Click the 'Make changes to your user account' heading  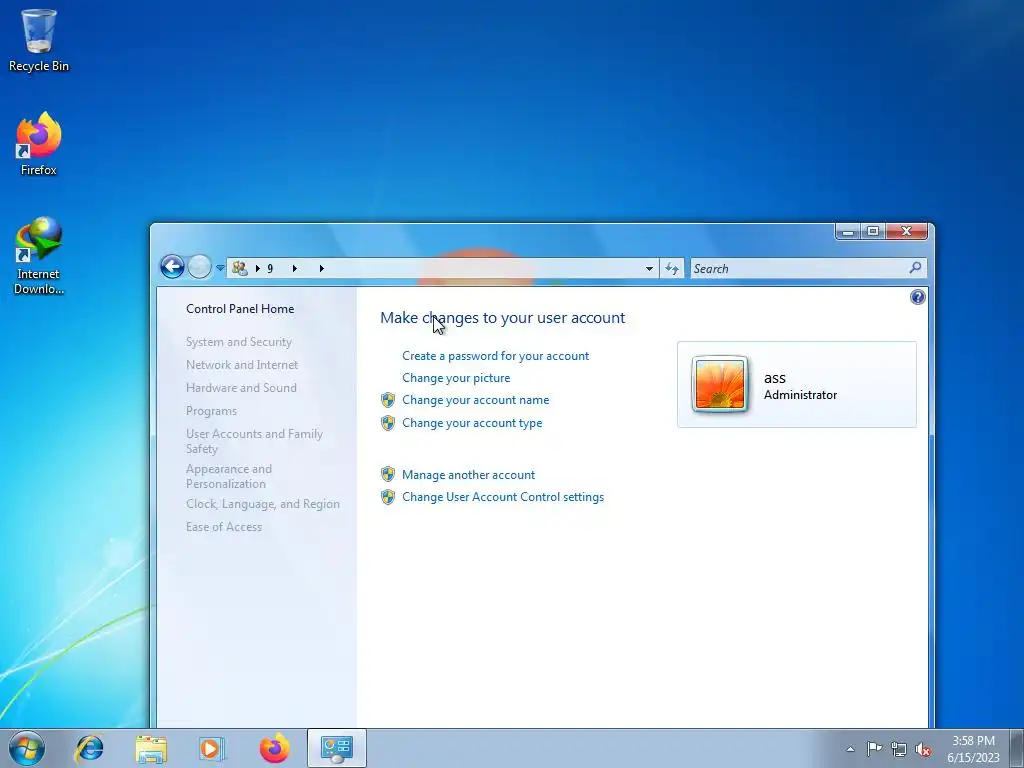pos(502,317)
